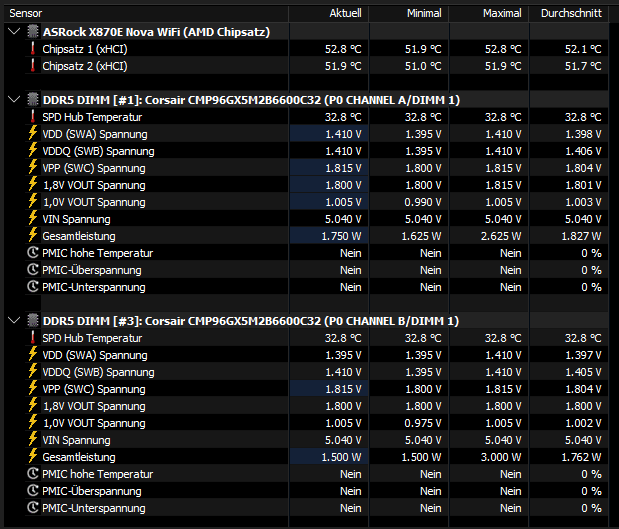Click the lightning icon of DIMM #1 Gesamtleistung
The image size is (619, 529).
coord(33,235)
